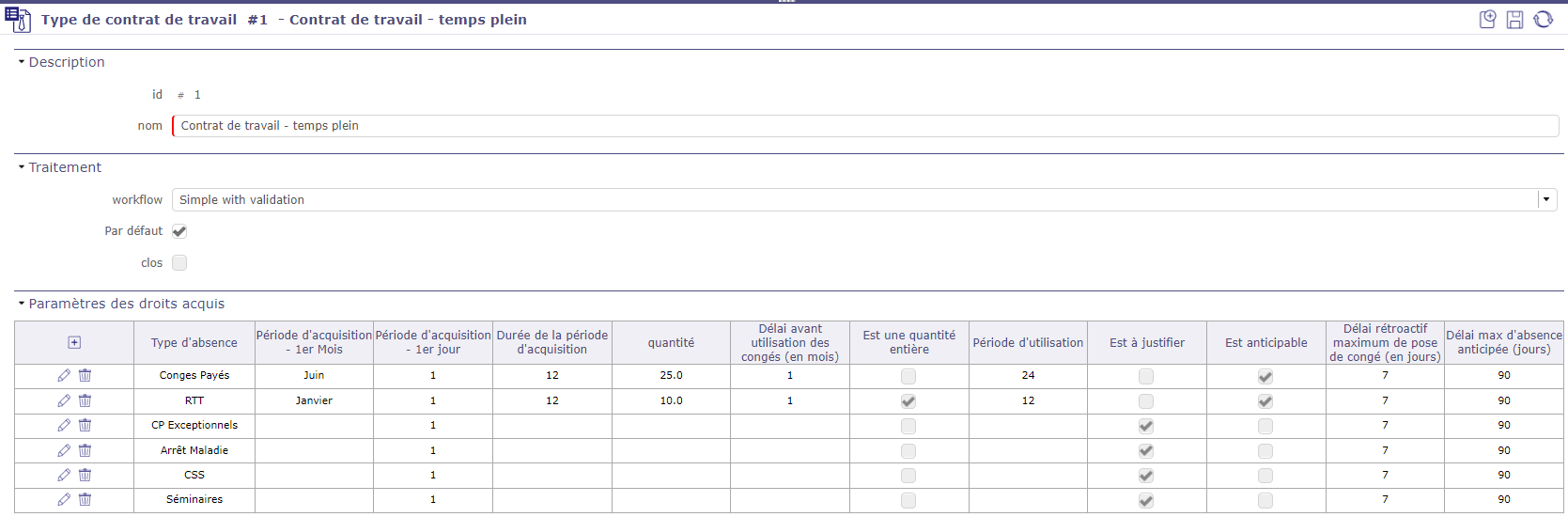Delete the RTT row using trash icon
This screenshot has width=1568, height=517.
pos(85,400)
